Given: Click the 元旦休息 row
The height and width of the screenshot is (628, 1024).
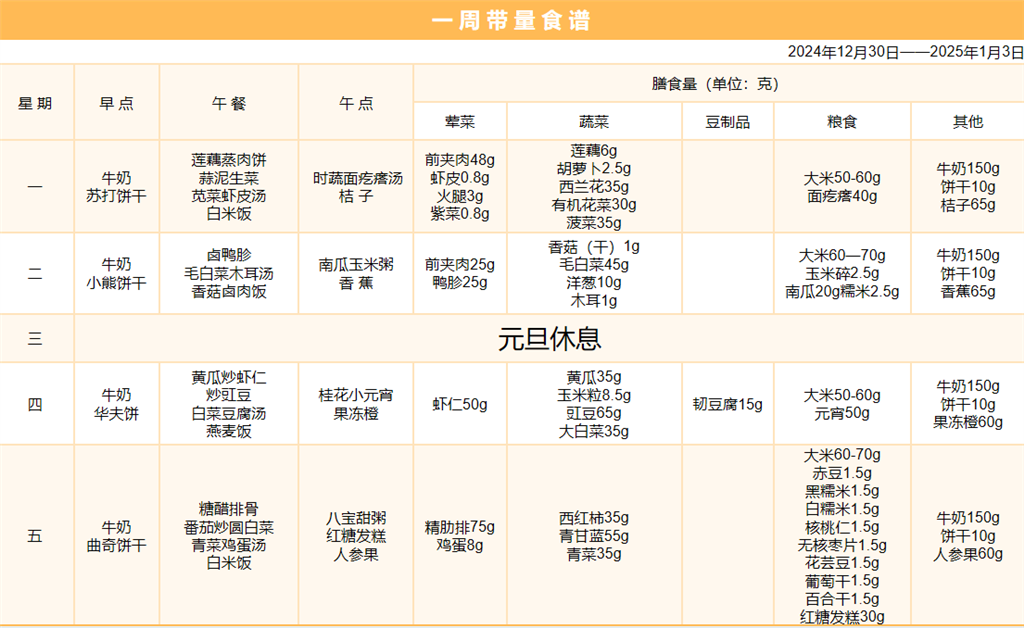Looking at the screenshot, I should point(549,338).
